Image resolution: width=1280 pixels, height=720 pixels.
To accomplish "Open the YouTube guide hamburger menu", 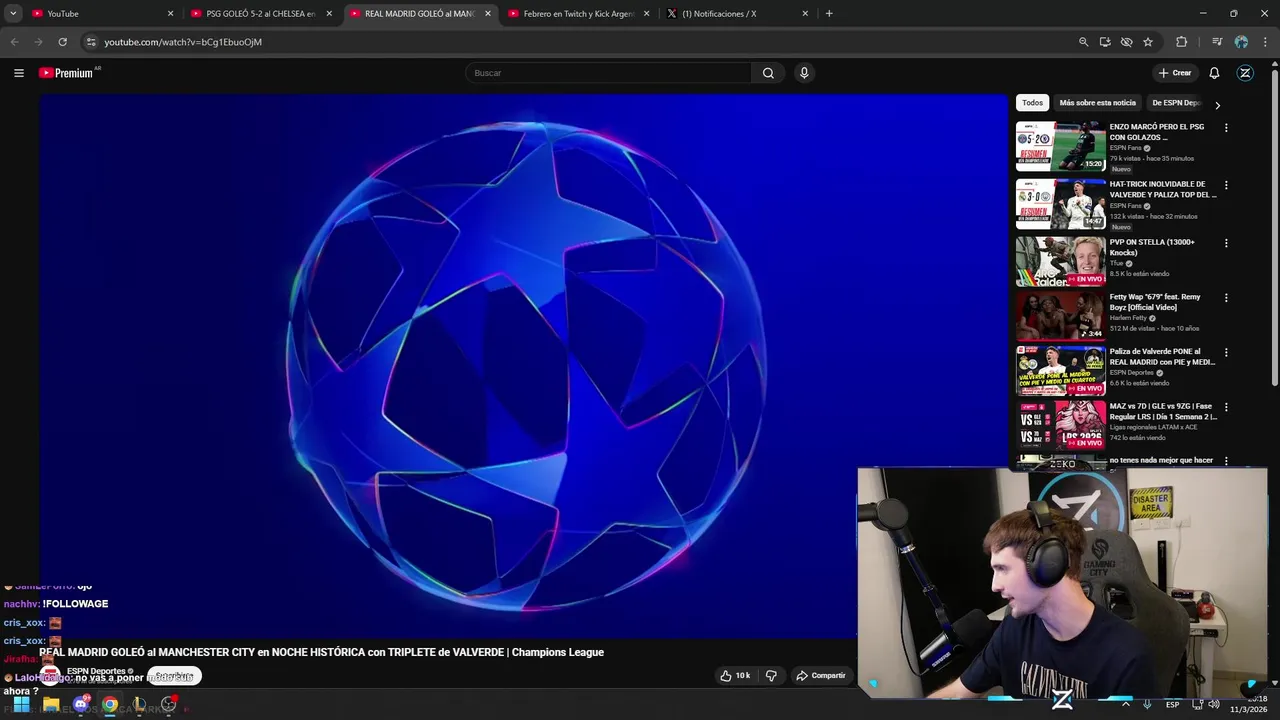I will 18,73.
